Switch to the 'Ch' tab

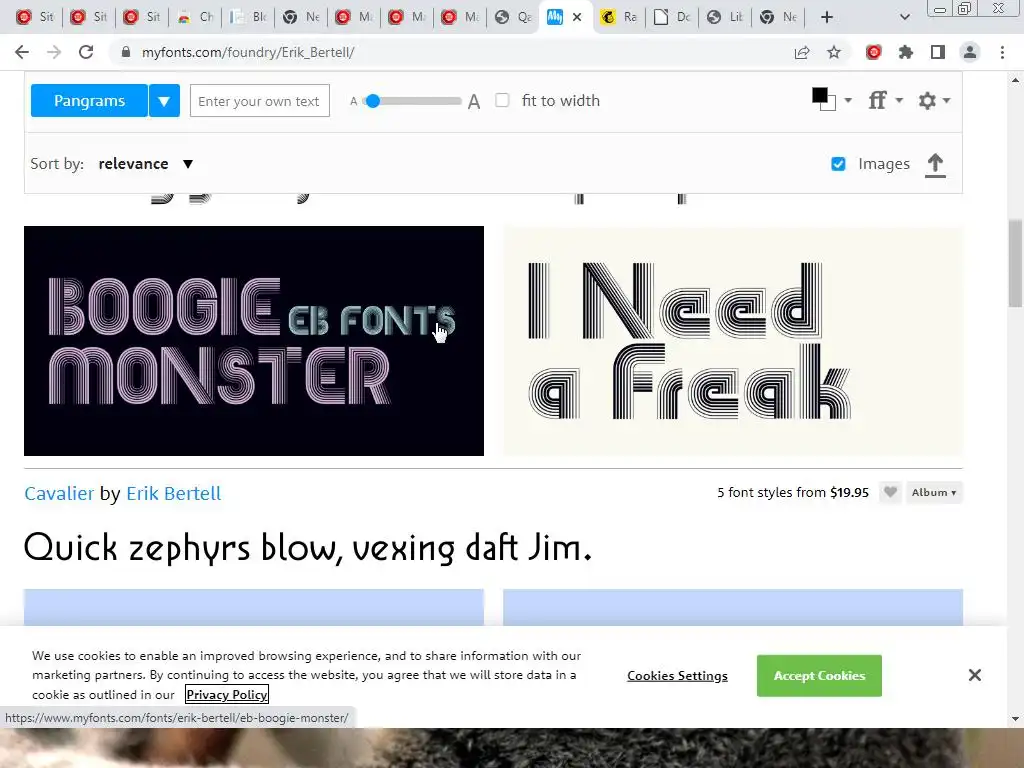click(197, 17)
